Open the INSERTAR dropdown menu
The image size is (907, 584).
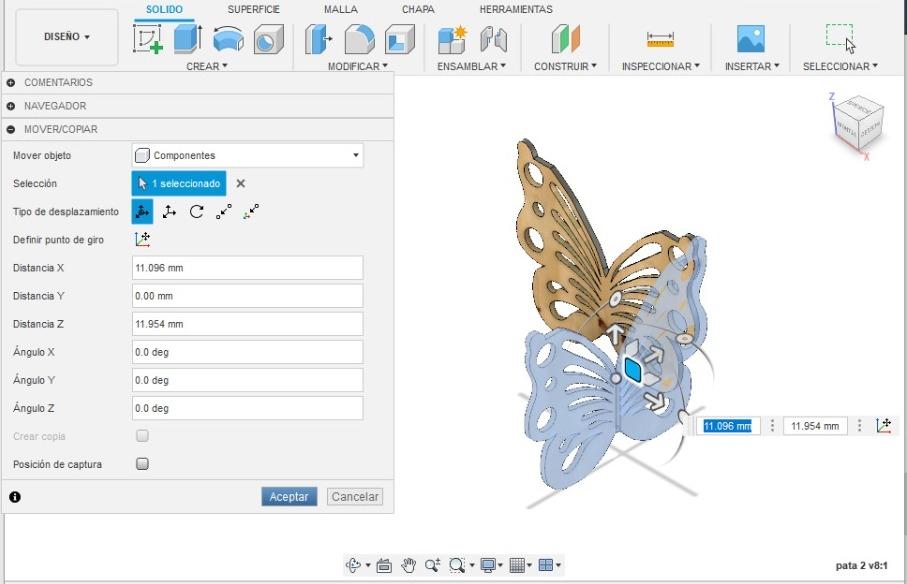tap(752, 66)
